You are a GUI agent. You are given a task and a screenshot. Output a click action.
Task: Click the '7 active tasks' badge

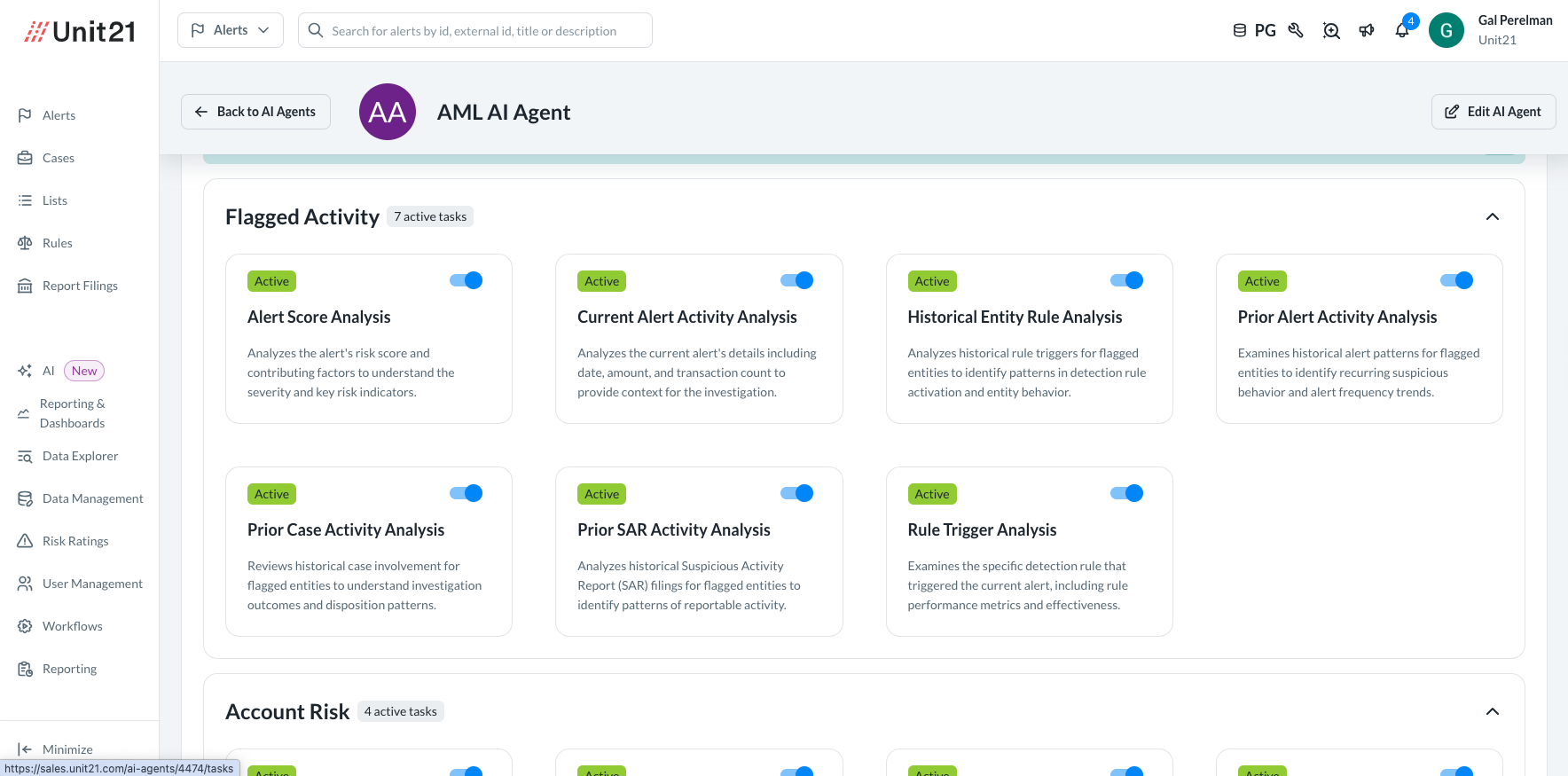[x=430, y=216]
